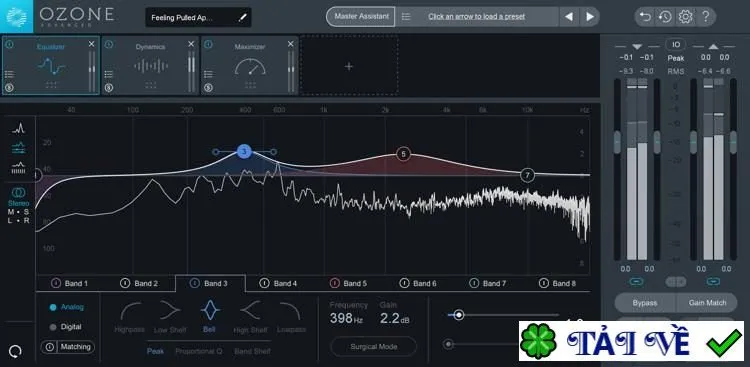Viewport: 750px width, 367px height.
Task: Click the third spectrum display icon
Action: 19,168
